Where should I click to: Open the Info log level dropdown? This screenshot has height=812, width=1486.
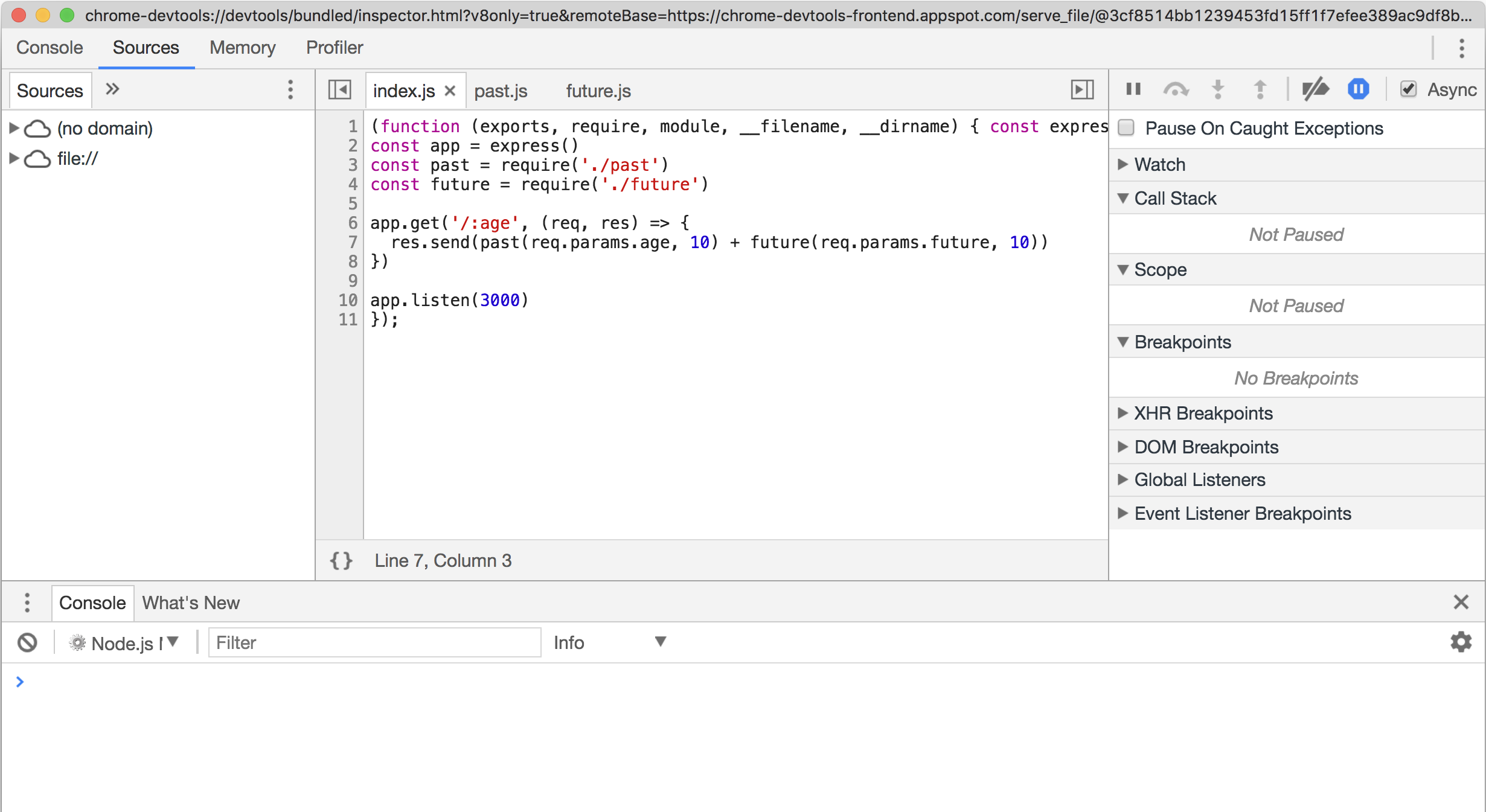610,642
